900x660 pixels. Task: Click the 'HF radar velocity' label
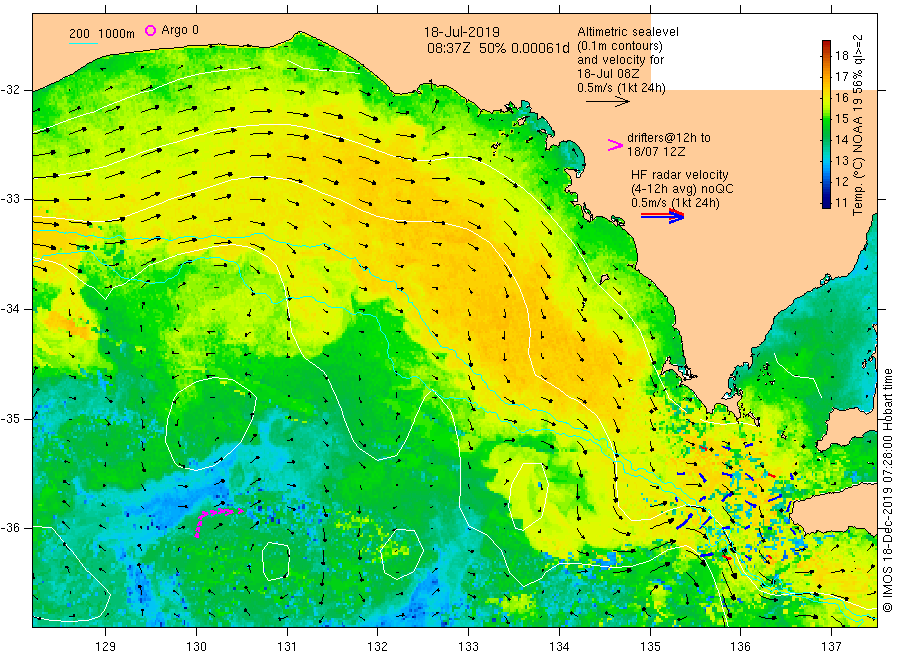[x=680, y=174]
